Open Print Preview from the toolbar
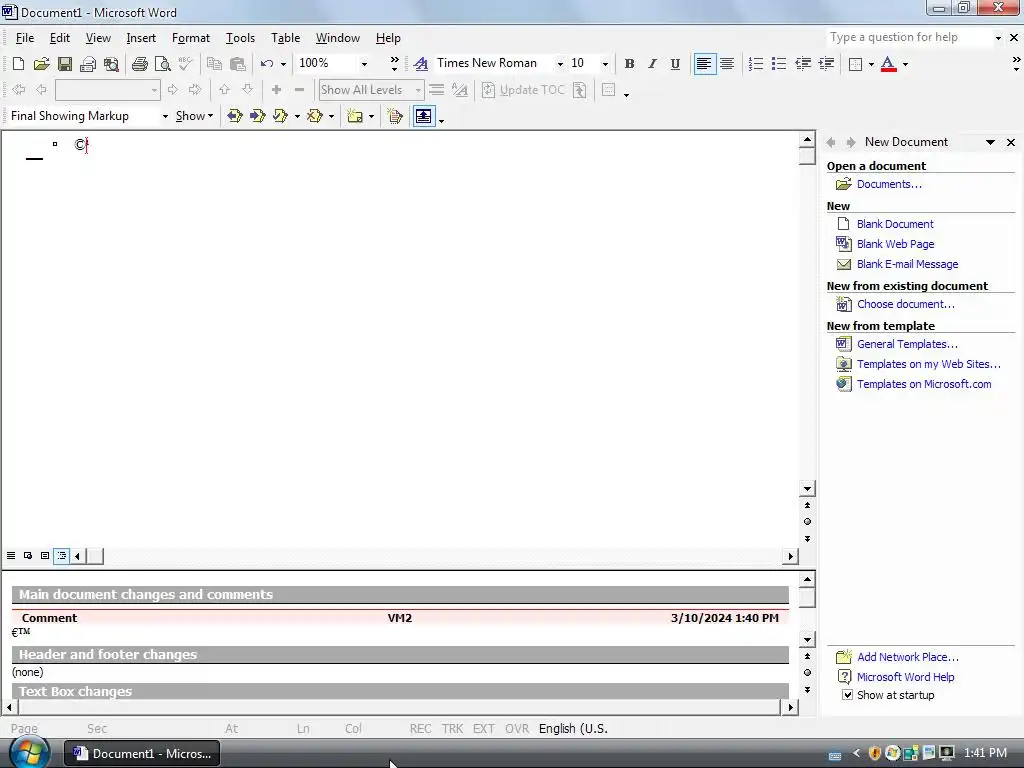 (163, 63)
